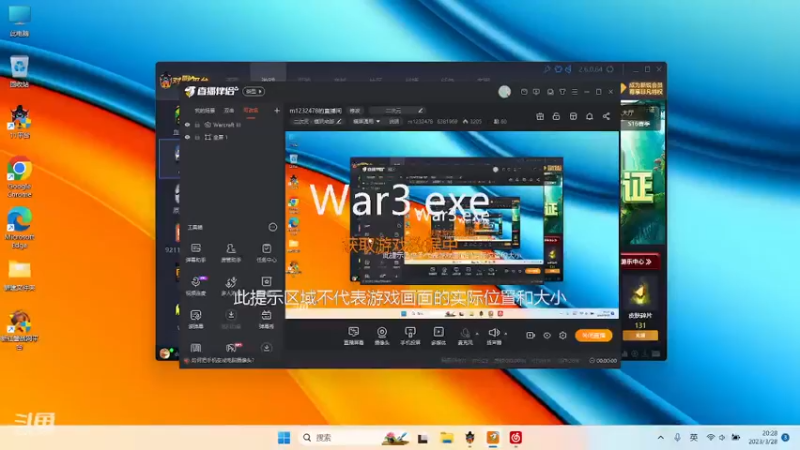Open the 直播弹幕 panel

pos(354,336)
